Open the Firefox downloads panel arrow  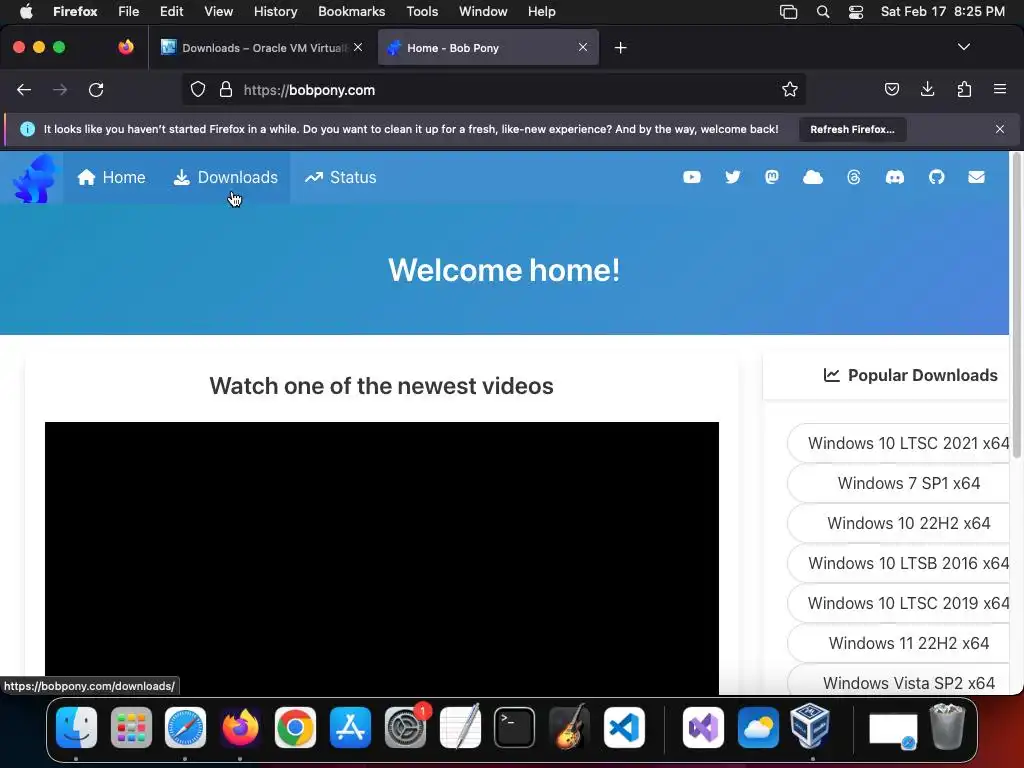click(927, 89)
